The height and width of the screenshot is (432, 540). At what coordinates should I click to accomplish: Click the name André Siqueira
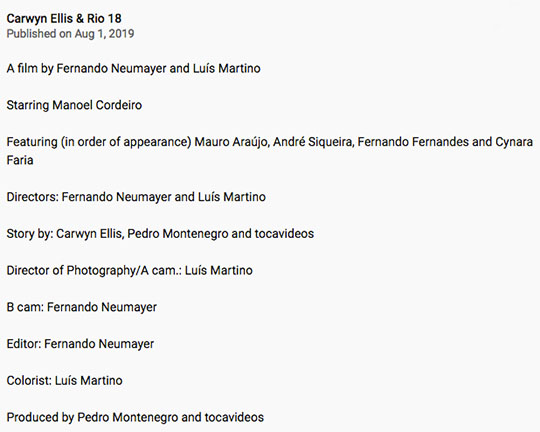click(313, 142)
